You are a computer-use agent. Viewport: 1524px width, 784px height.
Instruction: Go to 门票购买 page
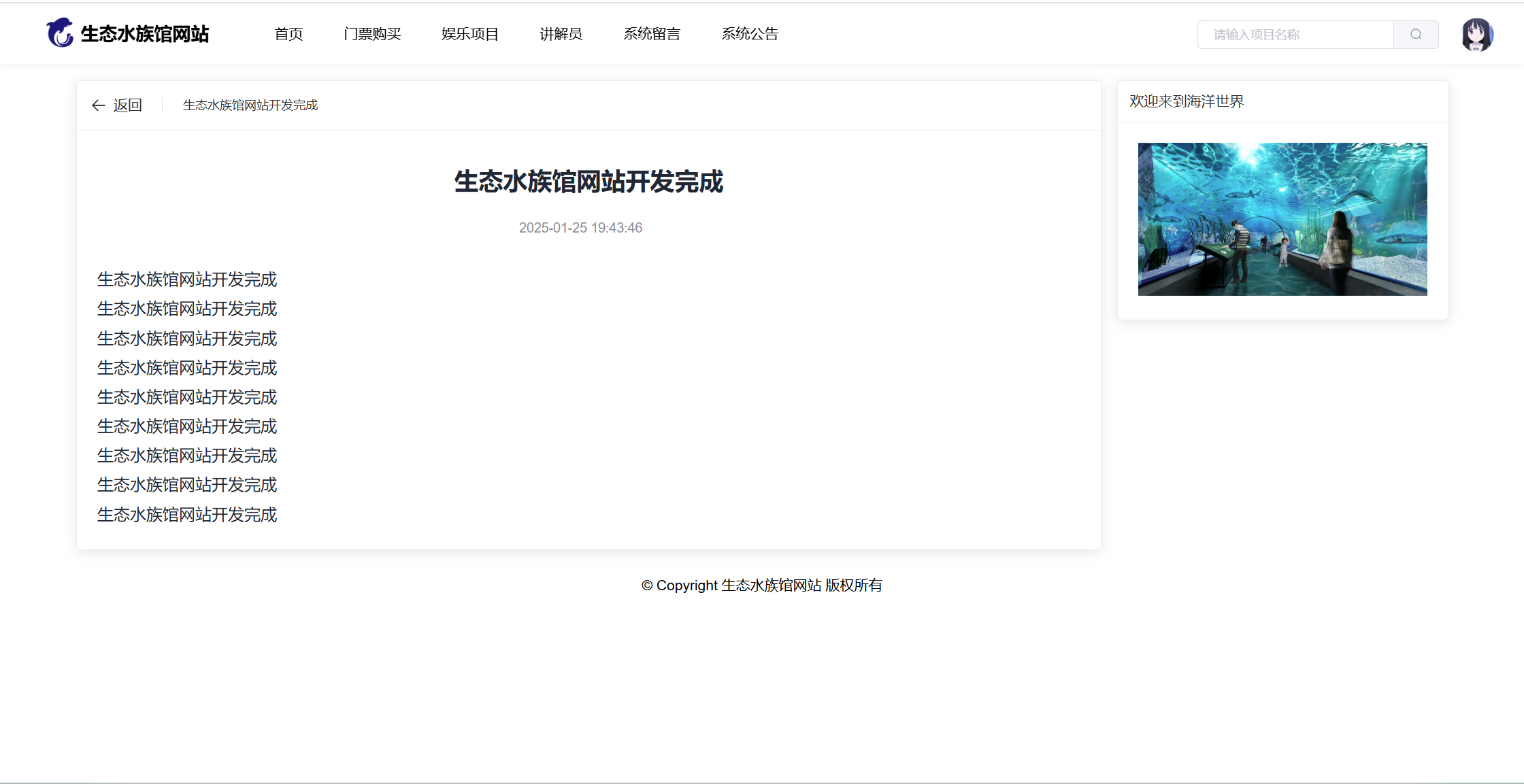pos(372,34)
